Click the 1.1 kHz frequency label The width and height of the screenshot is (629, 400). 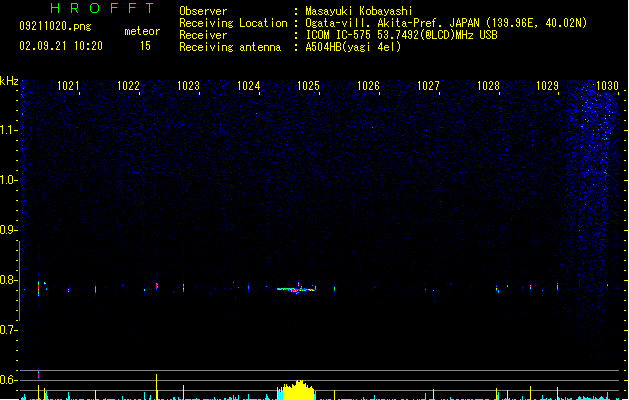pos(8,130)
